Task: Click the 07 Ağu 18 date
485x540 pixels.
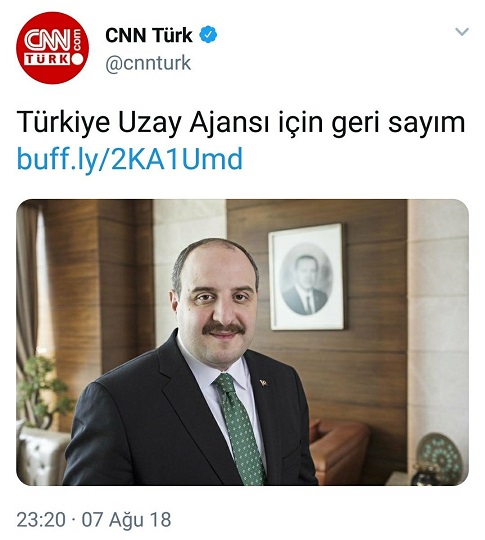Action: [x=126, y=519]
